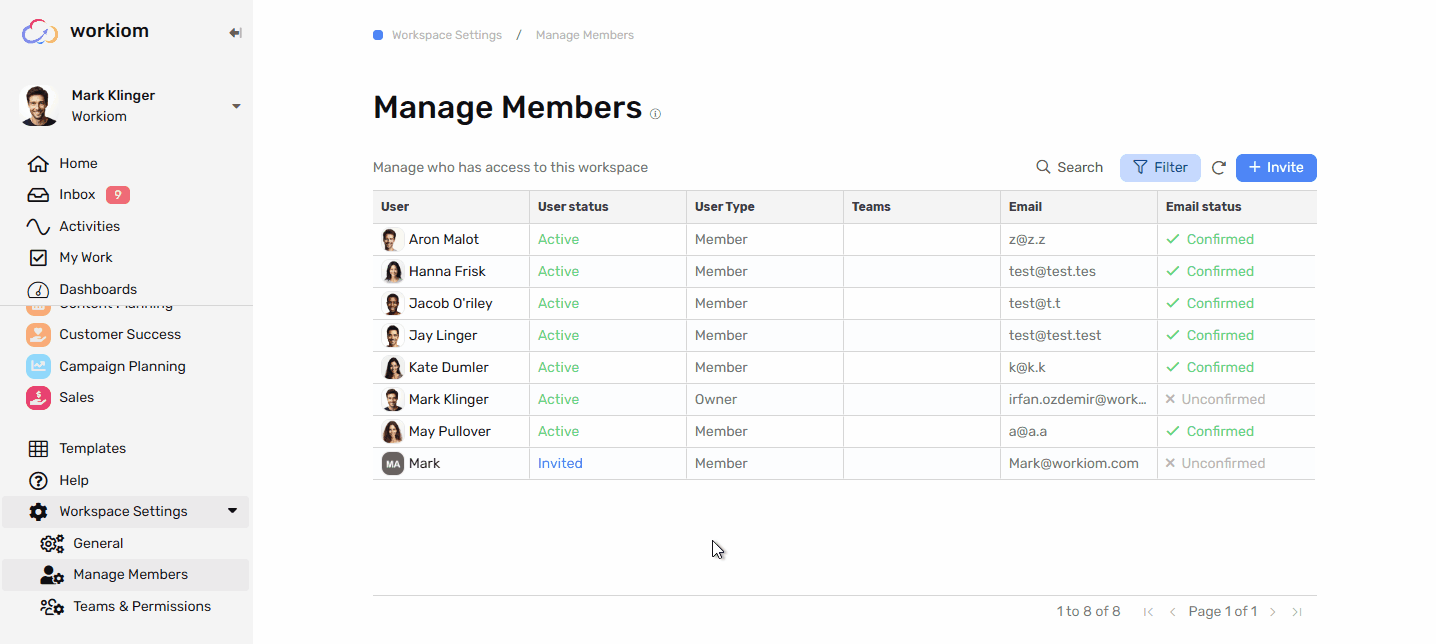Refresh the members list
1436x644 pixels.
point(1218,168)
